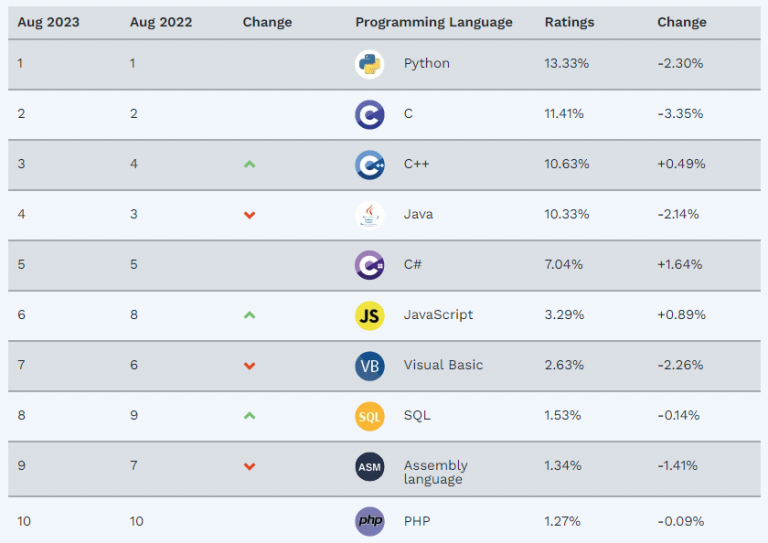768x543 pixels.
Task: Click the C language logo icon
Action: pos(369,114)
